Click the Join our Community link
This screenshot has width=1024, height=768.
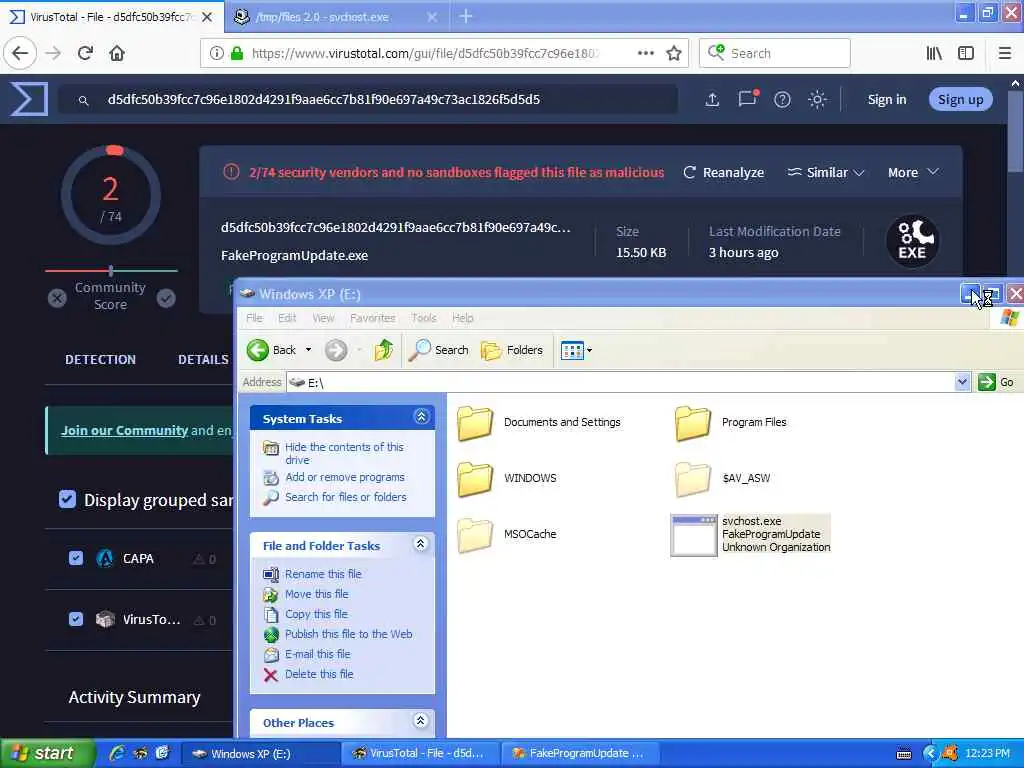point(124,430)
